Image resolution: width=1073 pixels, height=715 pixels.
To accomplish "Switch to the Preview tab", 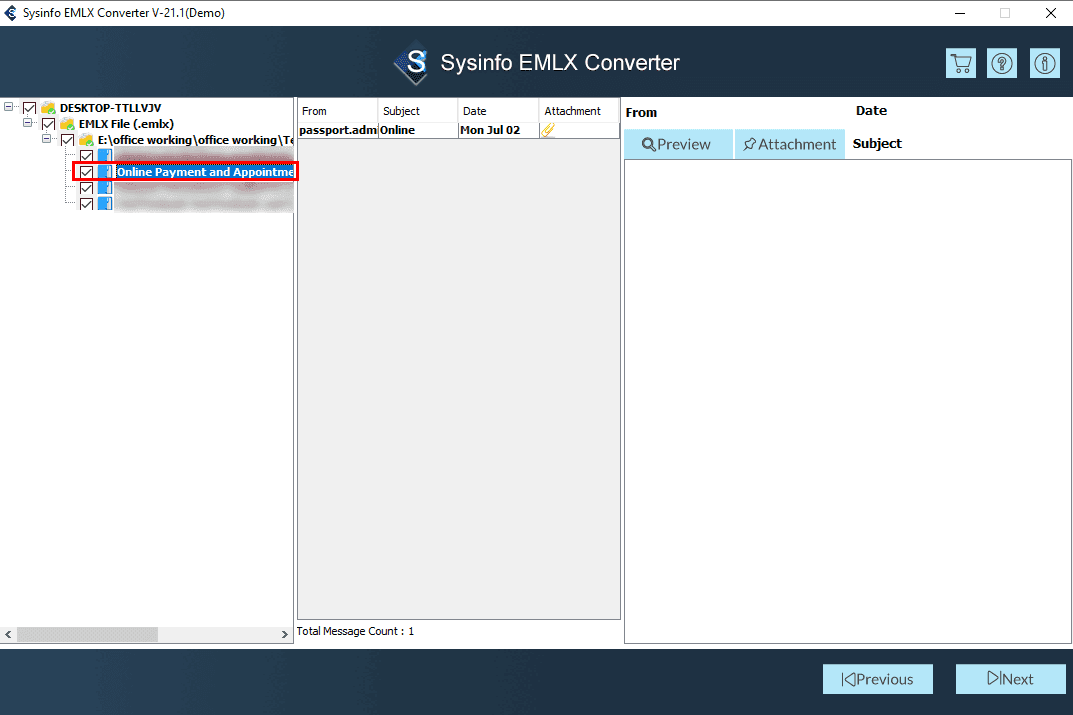I will [x=678, y=144].
